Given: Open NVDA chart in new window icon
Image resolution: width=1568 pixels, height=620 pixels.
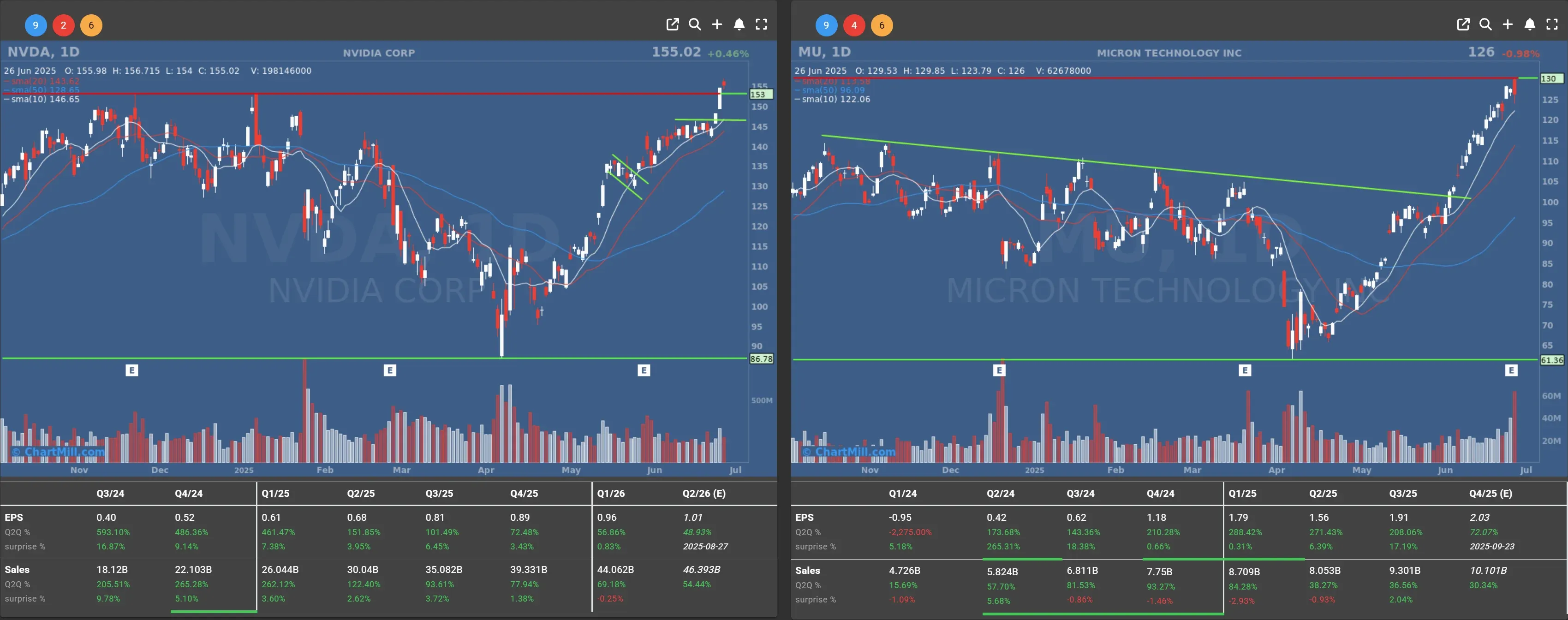Looking at the screenshot, I should [x=672, y=24].
